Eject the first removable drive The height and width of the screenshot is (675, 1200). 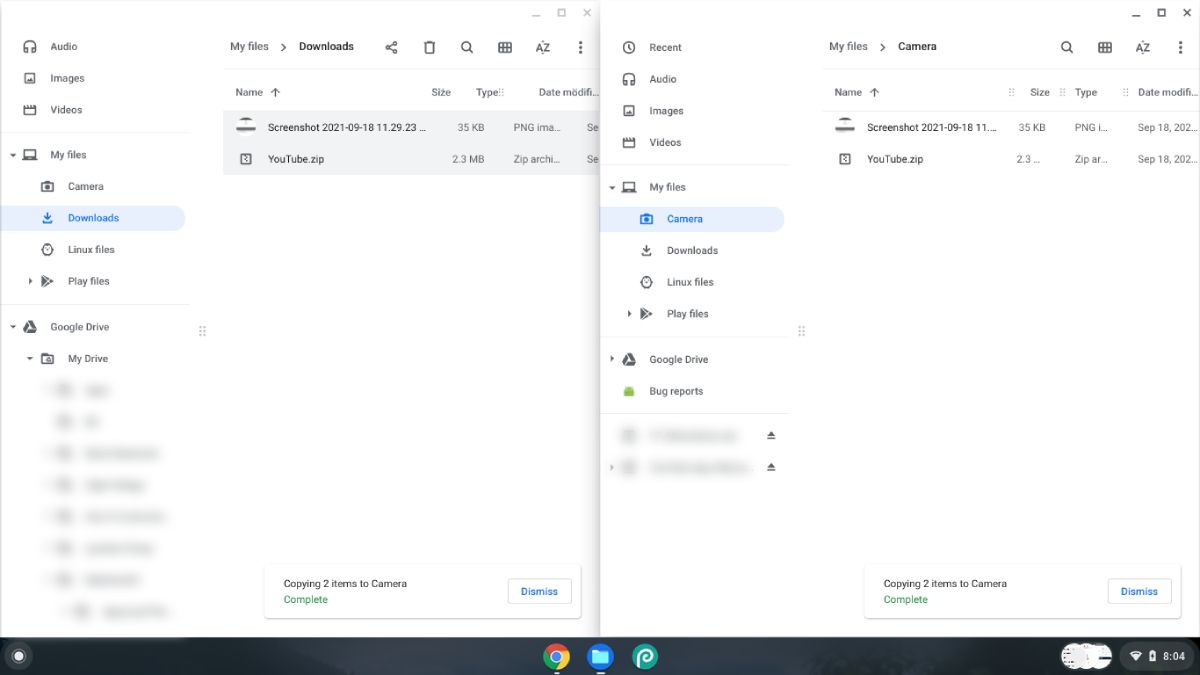tap(770, 435)
